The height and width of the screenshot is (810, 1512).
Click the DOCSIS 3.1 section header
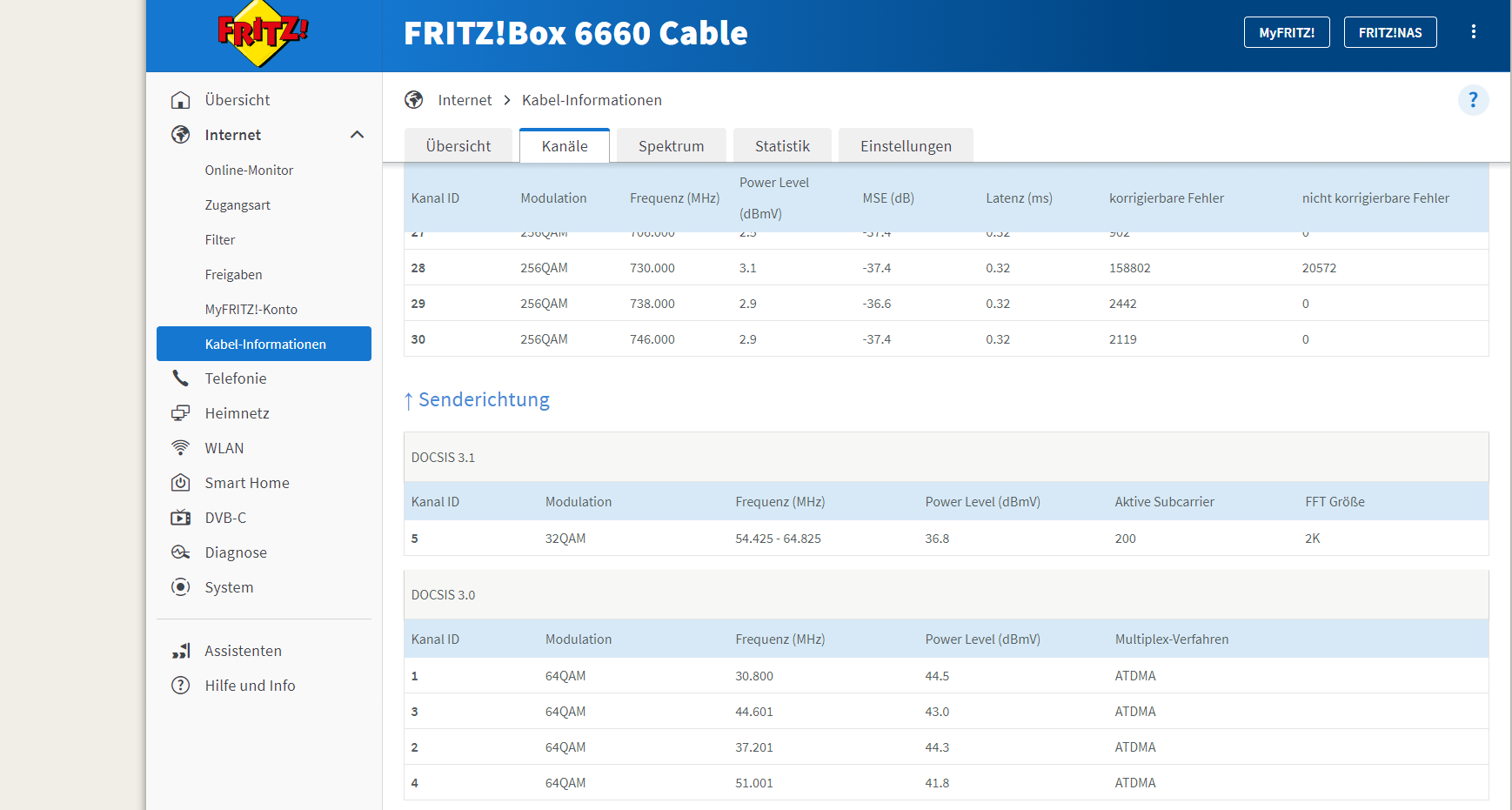click(946, 458)
